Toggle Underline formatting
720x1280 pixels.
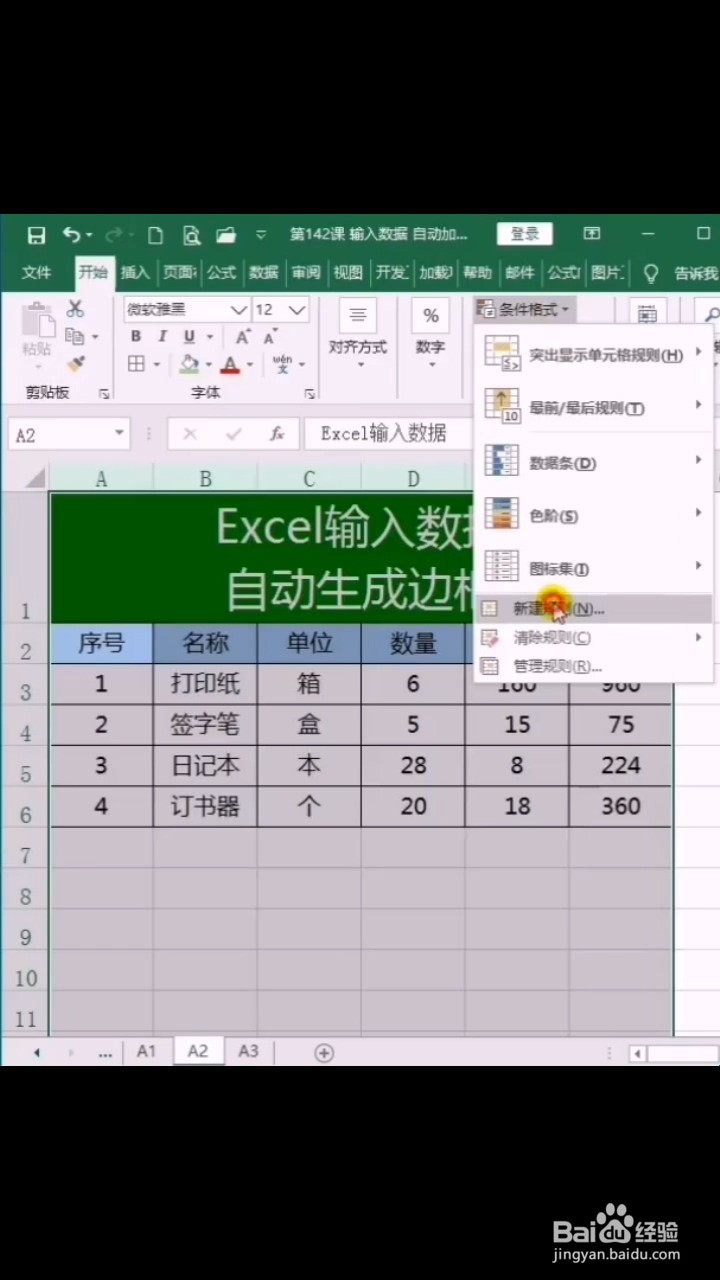188,337
